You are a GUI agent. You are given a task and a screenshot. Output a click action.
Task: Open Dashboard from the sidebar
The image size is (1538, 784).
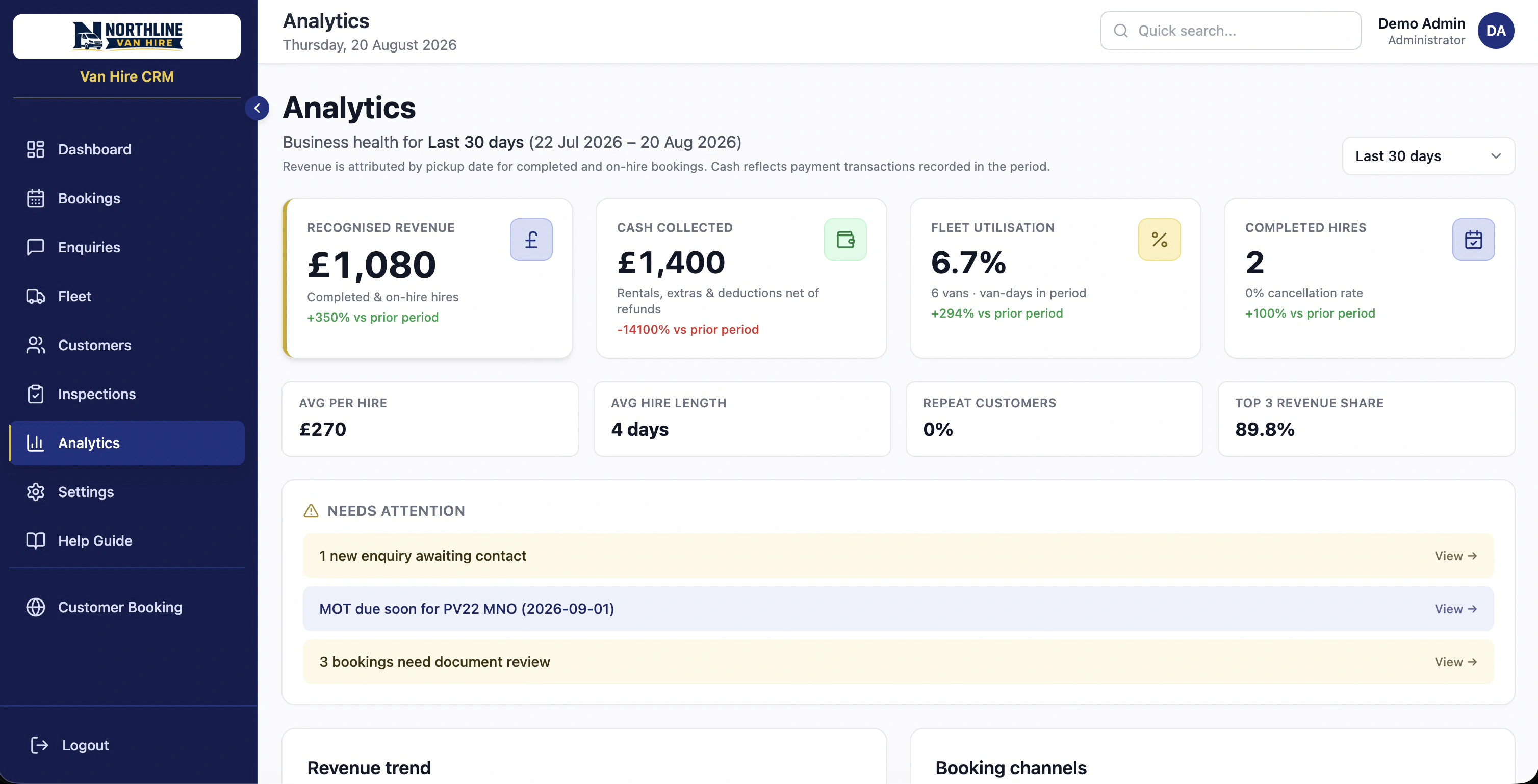126,149
